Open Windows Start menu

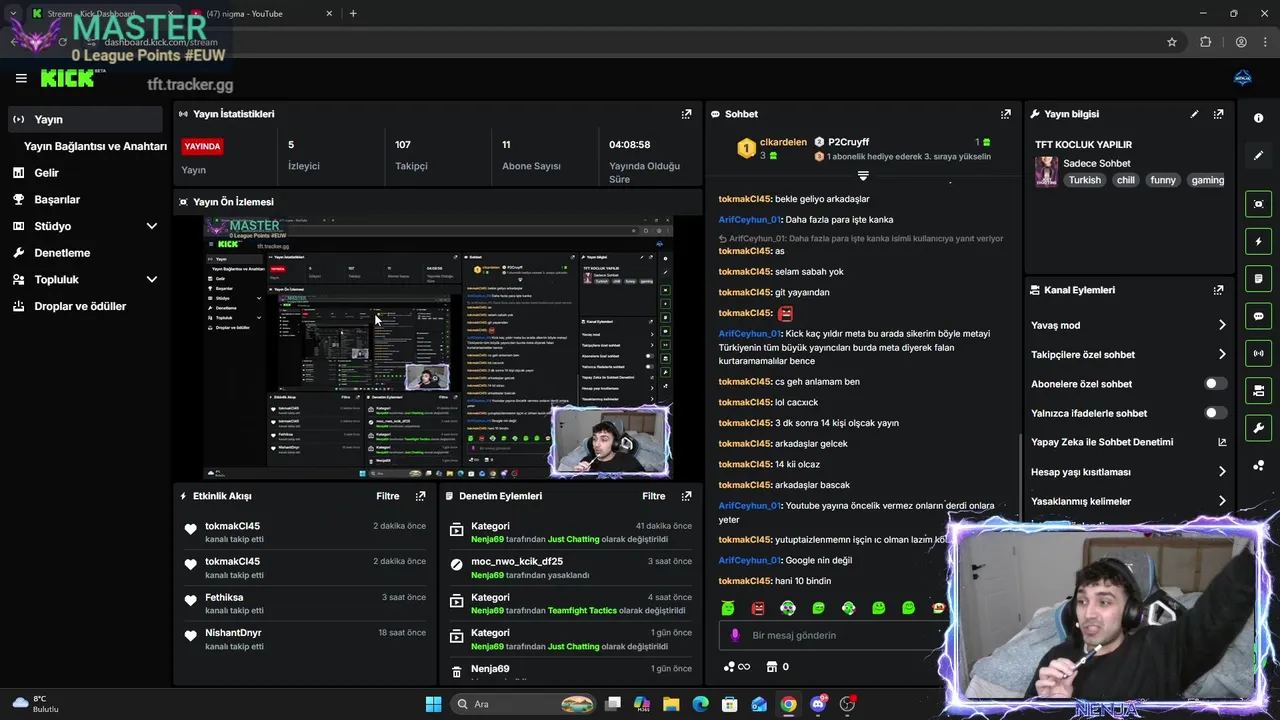point(433,704)
